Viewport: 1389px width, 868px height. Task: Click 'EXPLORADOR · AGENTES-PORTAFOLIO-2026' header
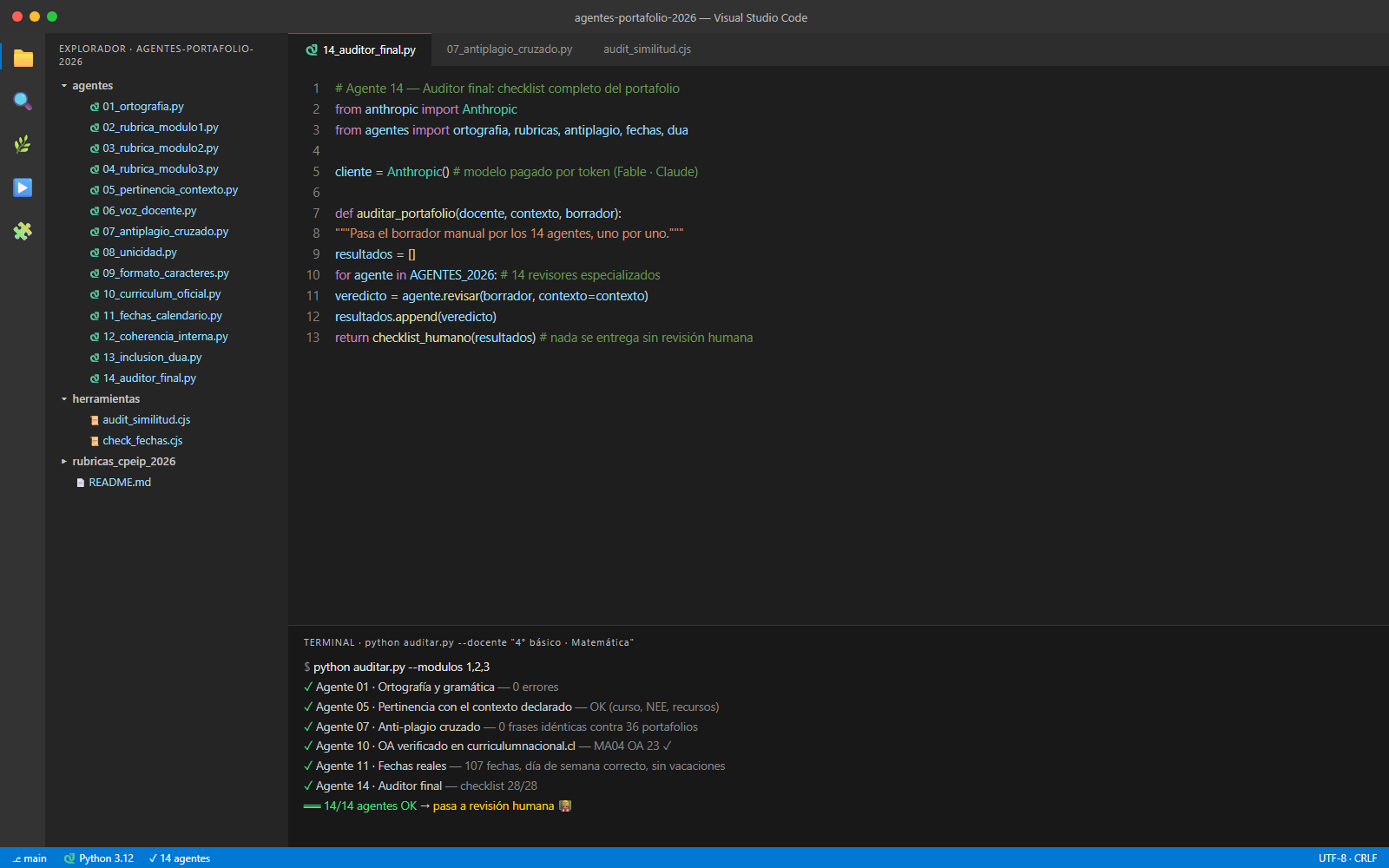click(156, 55)
